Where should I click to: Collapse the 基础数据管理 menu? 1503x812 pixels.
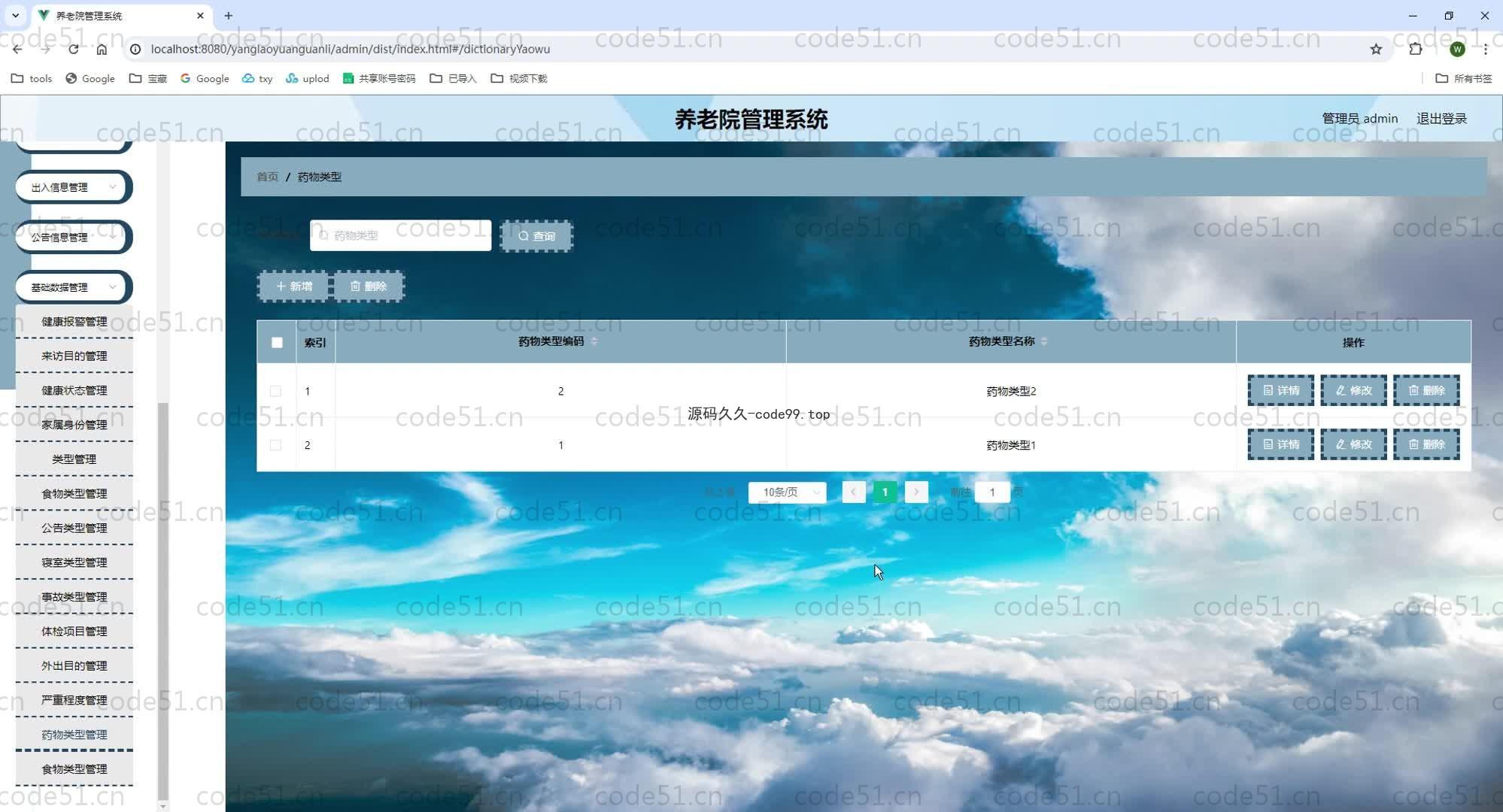(x=74, y=287)
